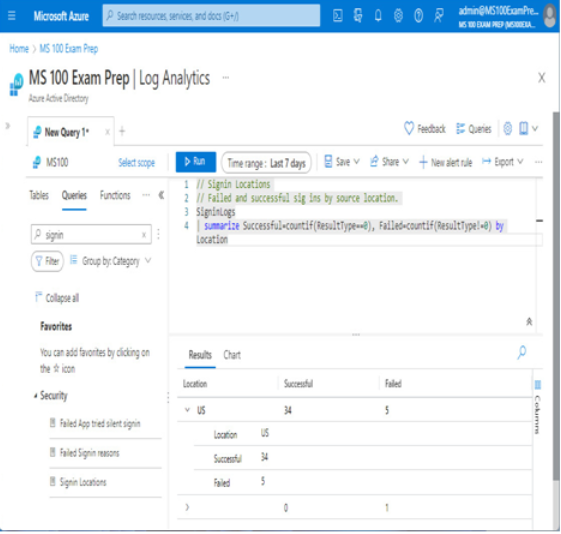The width and height of the screenshot is (561, 534).
Task: Open Cloud Shell from the top bar
Action: [337, 16]
